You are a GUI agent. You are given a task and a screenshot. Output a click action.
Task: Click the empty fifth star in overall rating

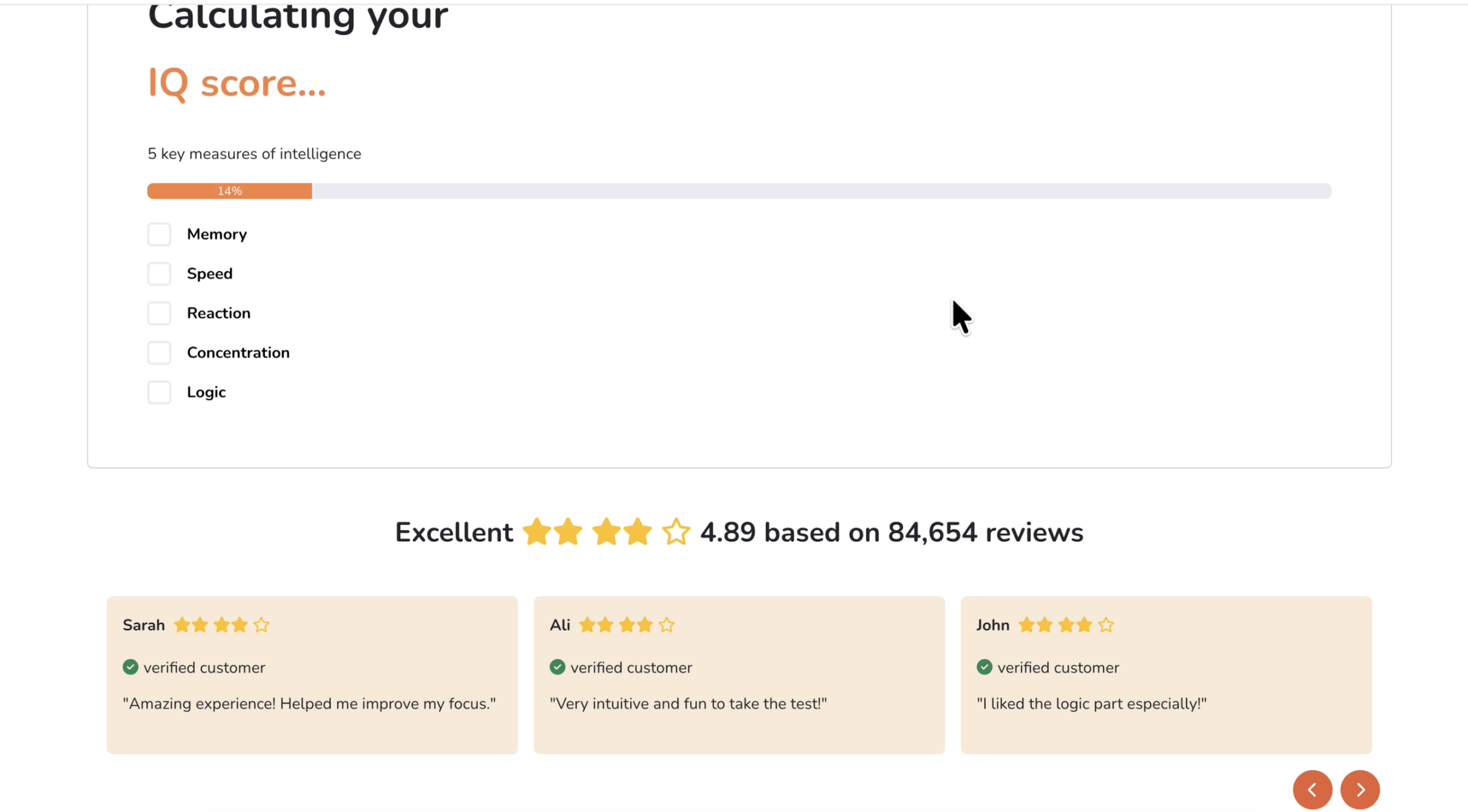pyautogui.click(x=676, y=532)
